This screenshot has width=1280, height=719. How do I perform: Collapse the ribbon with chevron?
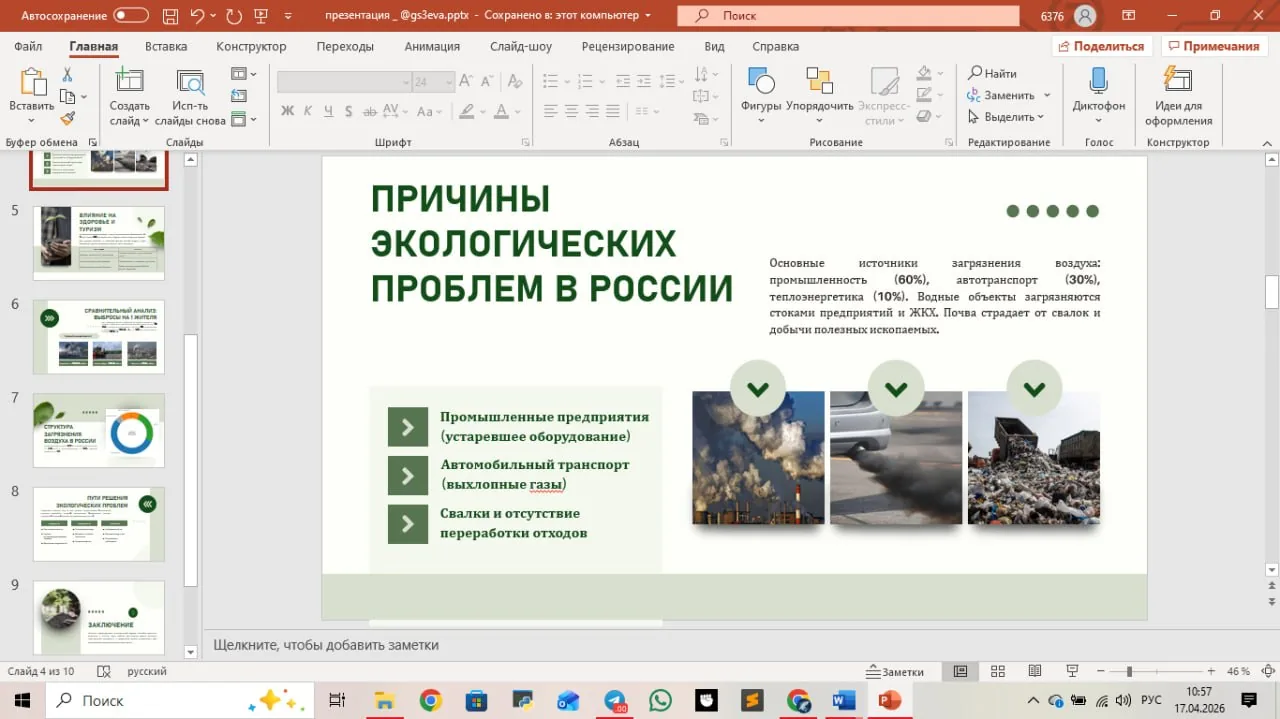(x=1265, y=142)
